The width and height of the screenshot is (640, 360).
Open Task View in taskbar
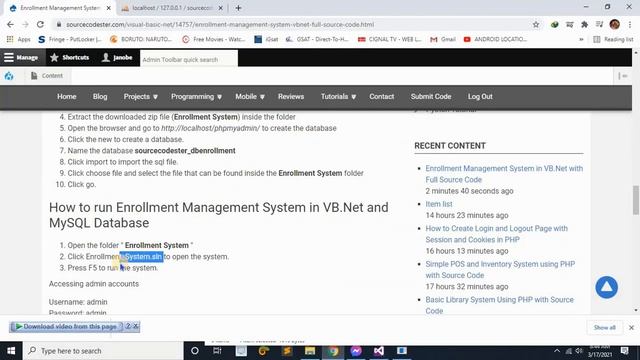click(217, 351)
